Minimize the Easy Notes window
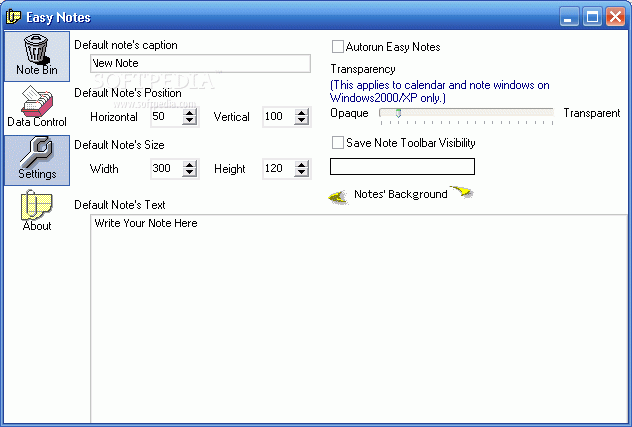Image resolution: width=632 pixels, height=427 pixels. (569, 17)
